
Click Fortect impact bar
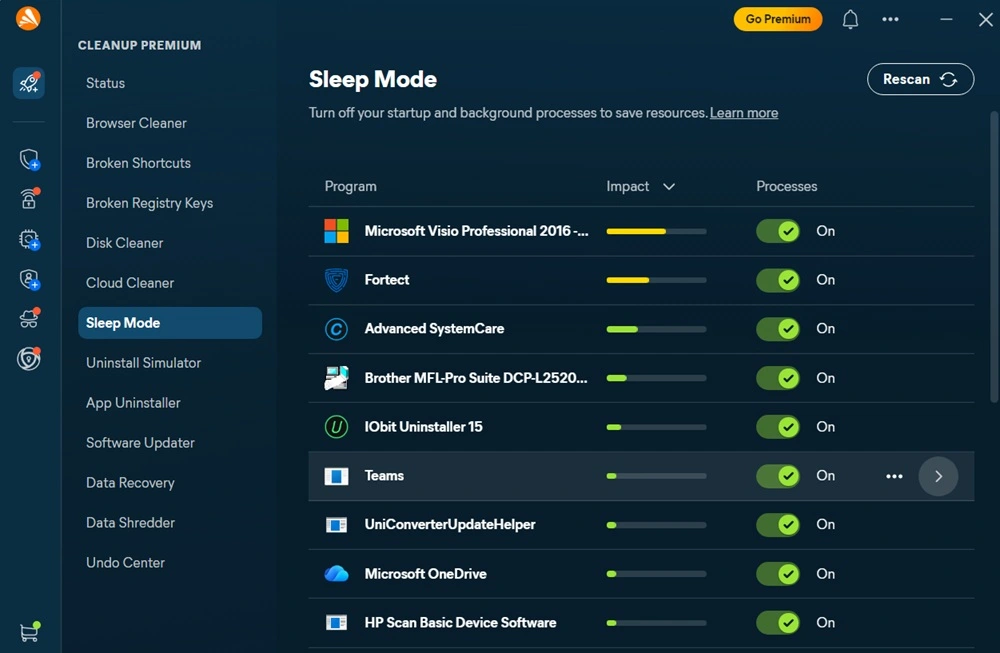click(x=656, y=280)
